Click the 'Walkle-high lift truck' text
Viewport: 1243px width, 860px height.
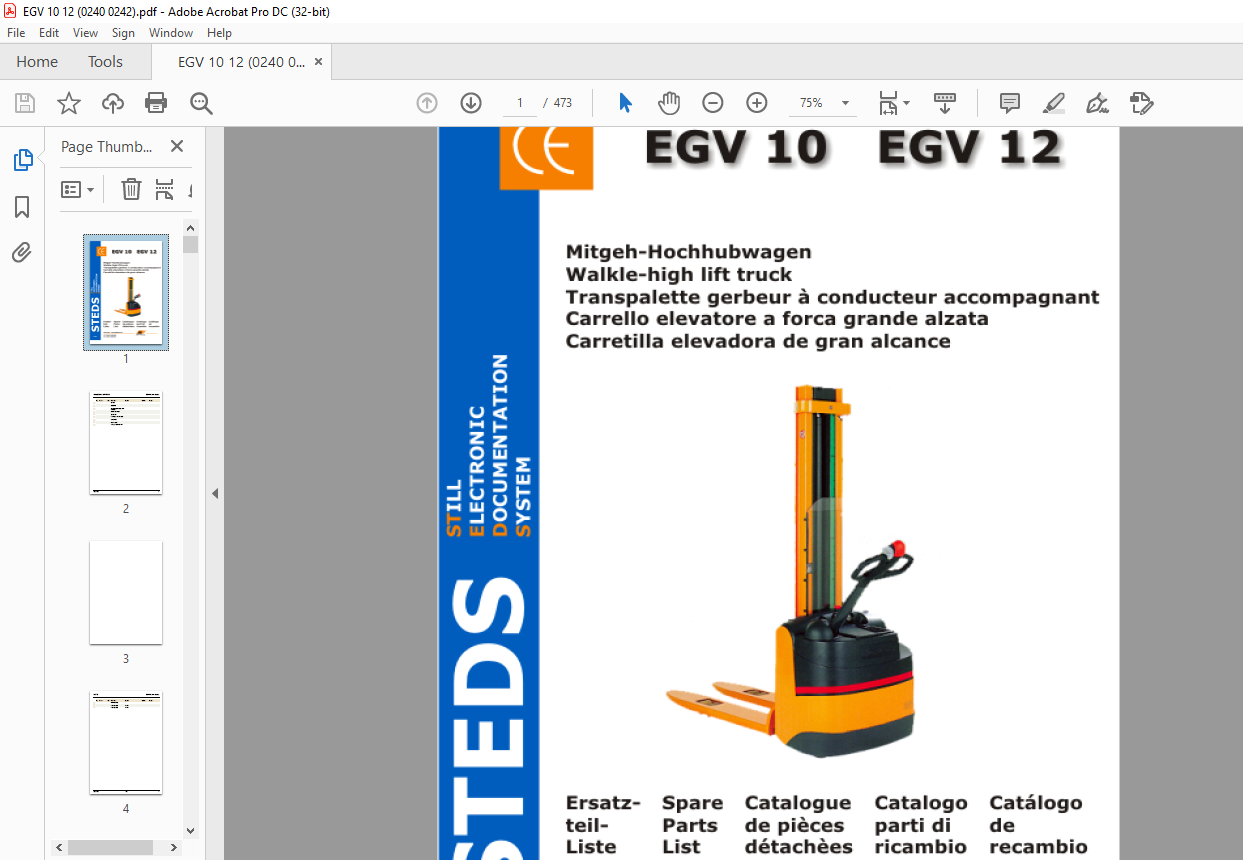(679, 274)
